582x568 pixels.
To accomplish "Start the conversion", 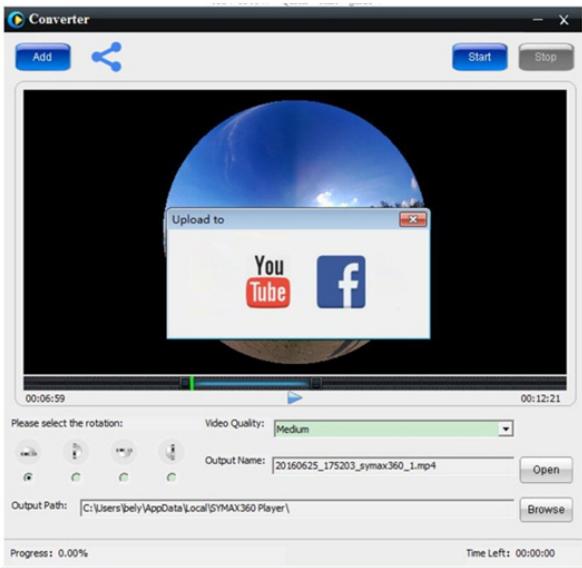I will 480,57.
